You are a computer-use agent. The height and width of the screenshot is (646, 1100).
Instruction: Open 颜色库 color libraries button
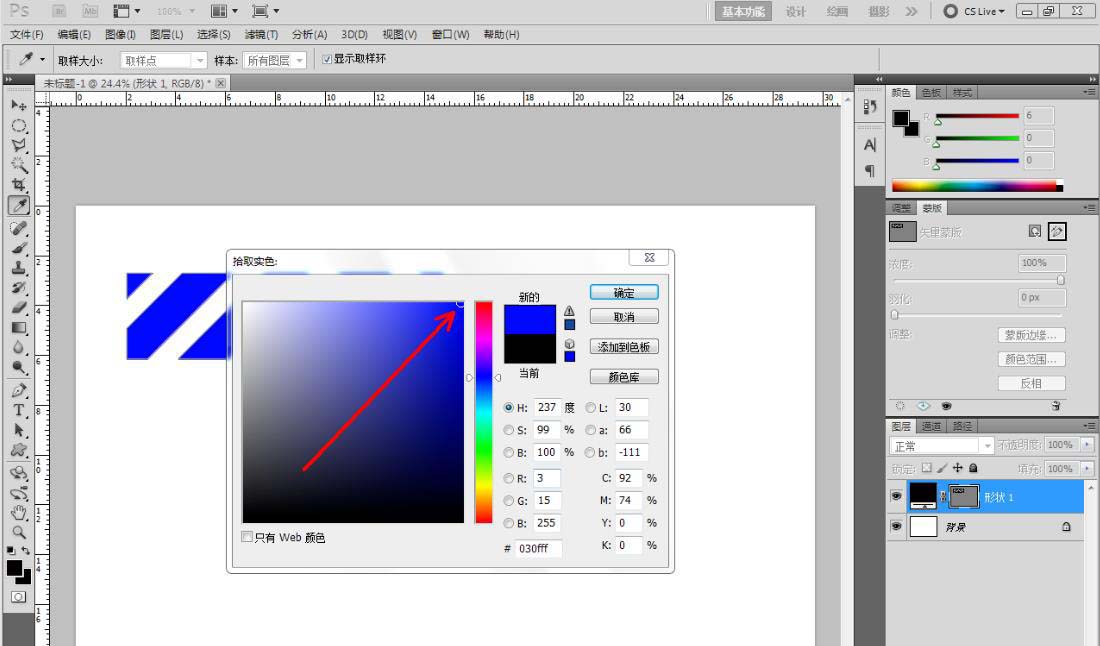624,377
